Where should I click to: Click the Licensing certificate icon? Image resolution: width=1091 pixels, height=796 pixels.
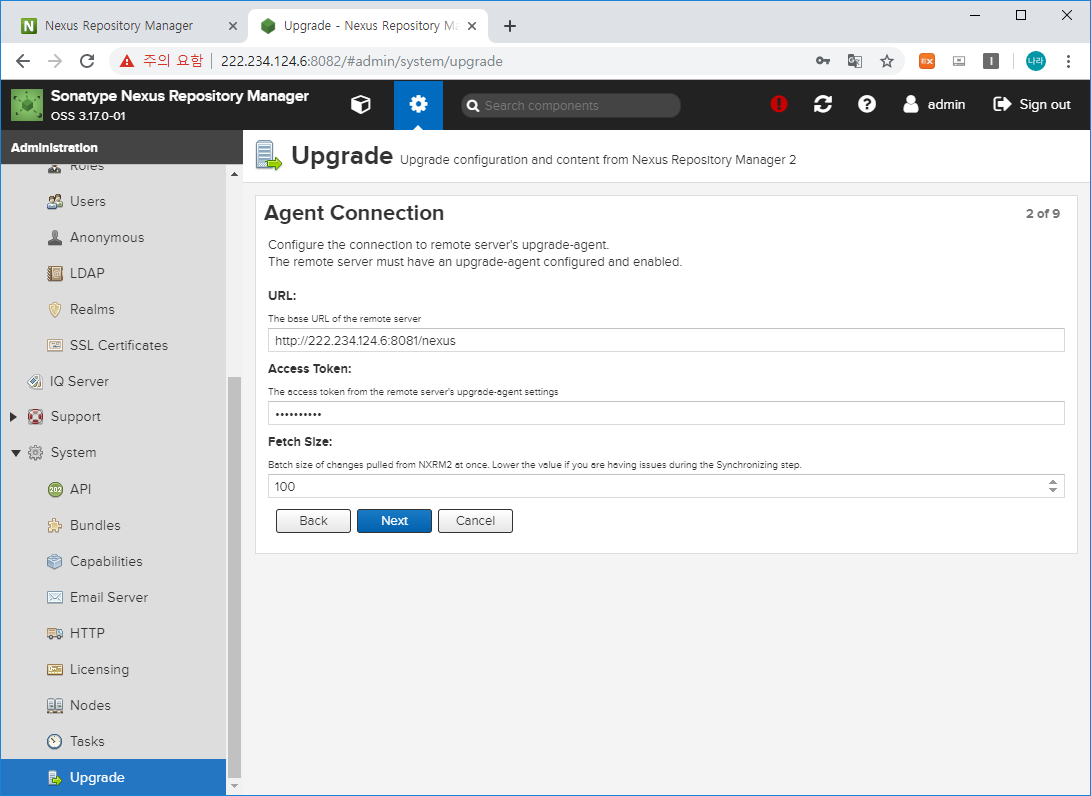tap(55, 669)
